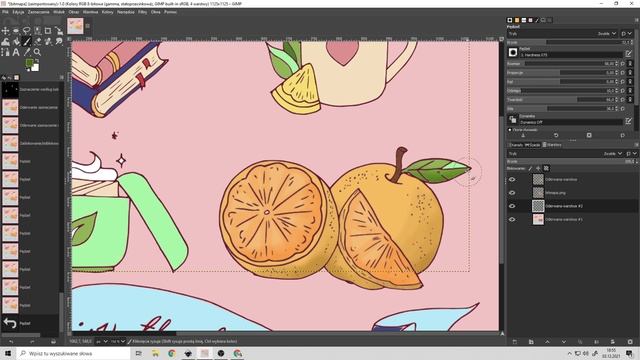The height and width of the screenshot is (360, 640).
Task: Select the Bucket Fill tool
Action: tap(16, 42)
